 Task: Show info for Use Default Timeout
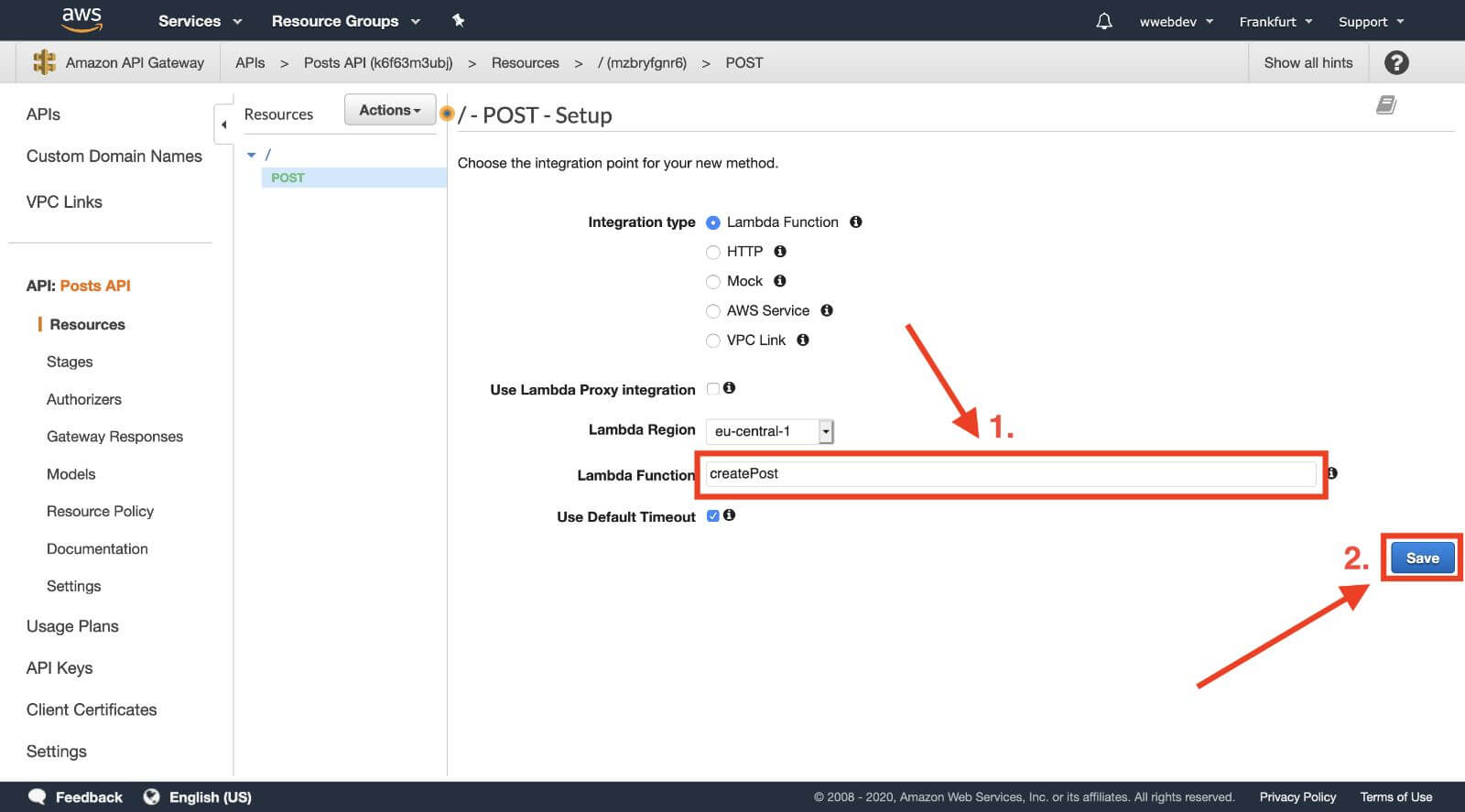[730, 515]
